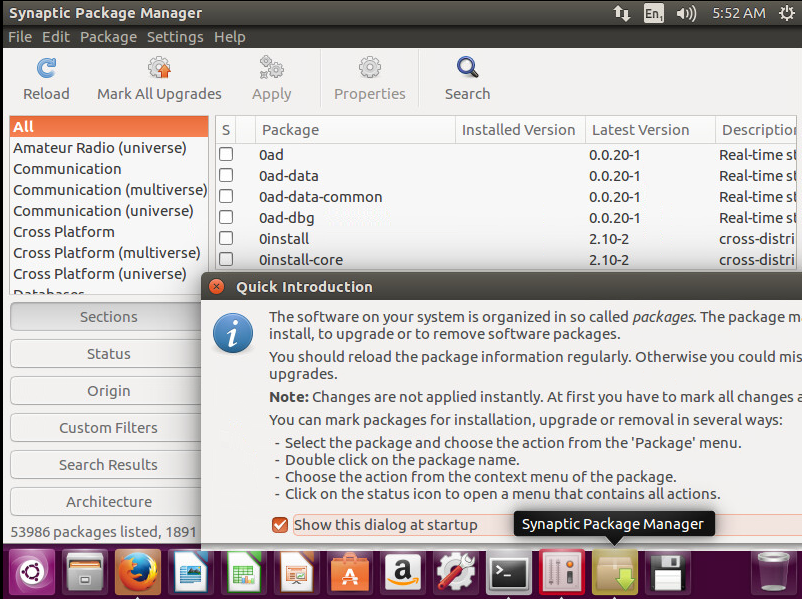Show the Search Results view
The image size is (802, 599).
tap(106, 464)
